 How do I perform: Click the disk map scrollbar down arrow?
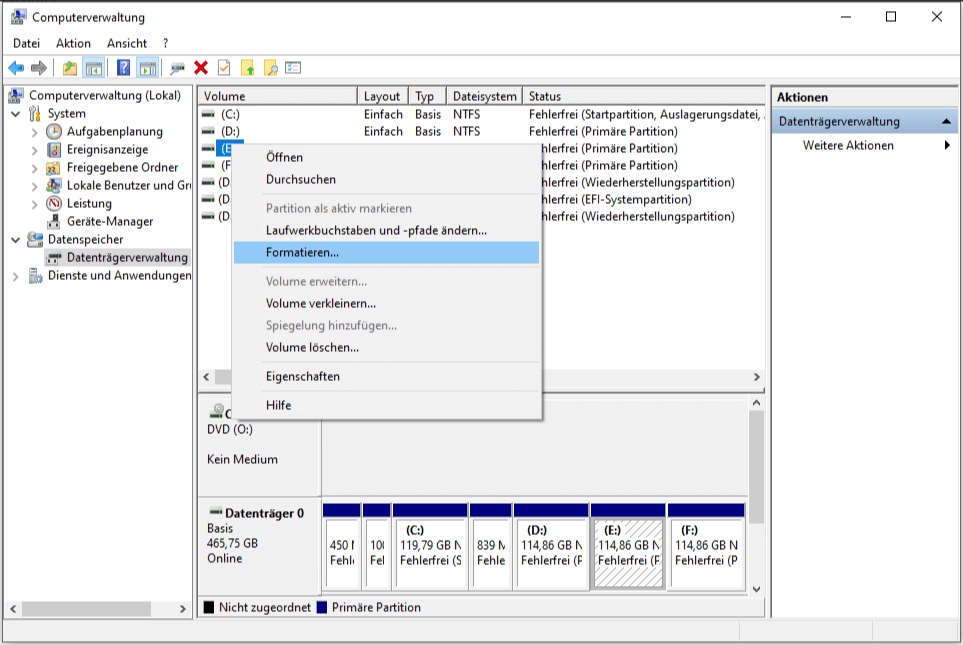(757, 589)
